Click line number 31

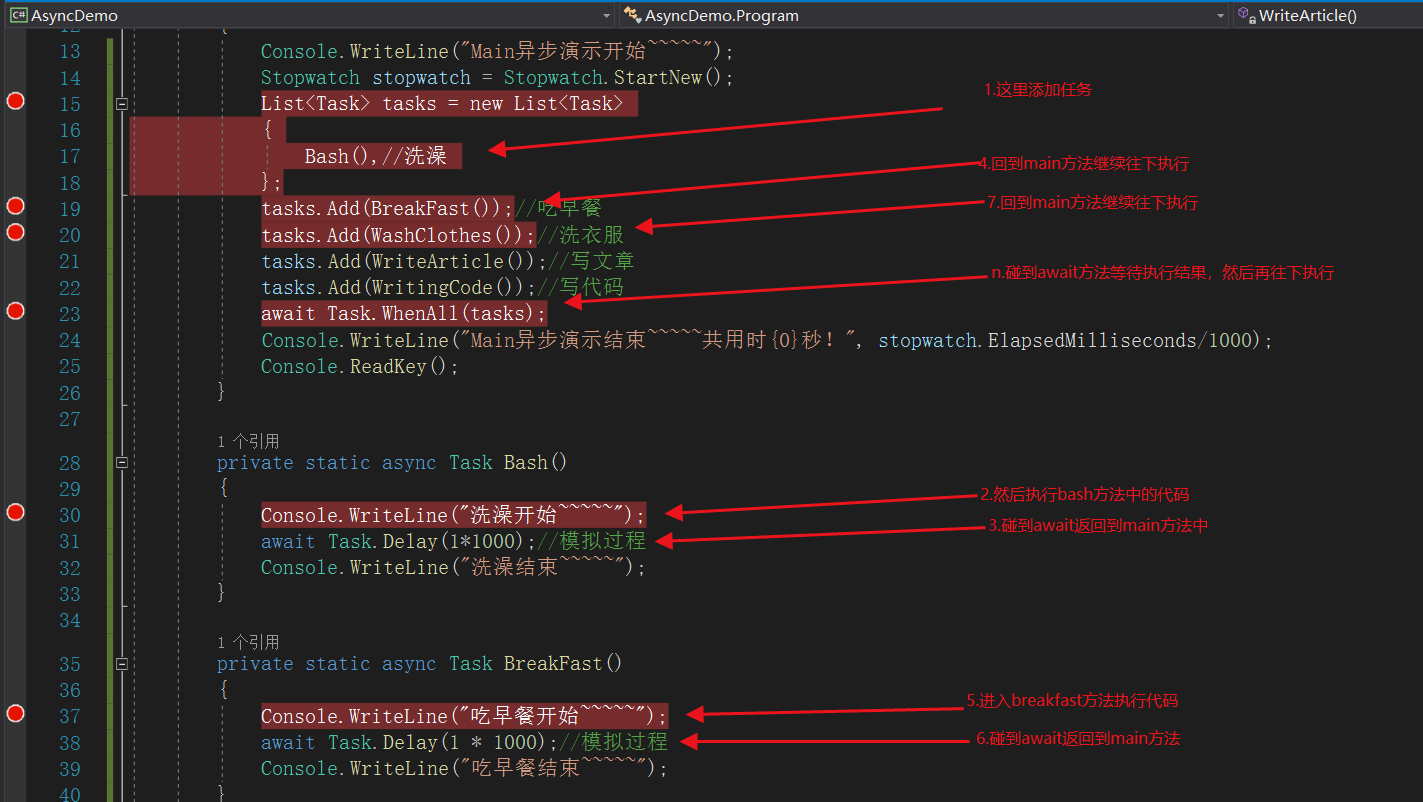click(70, 541)
